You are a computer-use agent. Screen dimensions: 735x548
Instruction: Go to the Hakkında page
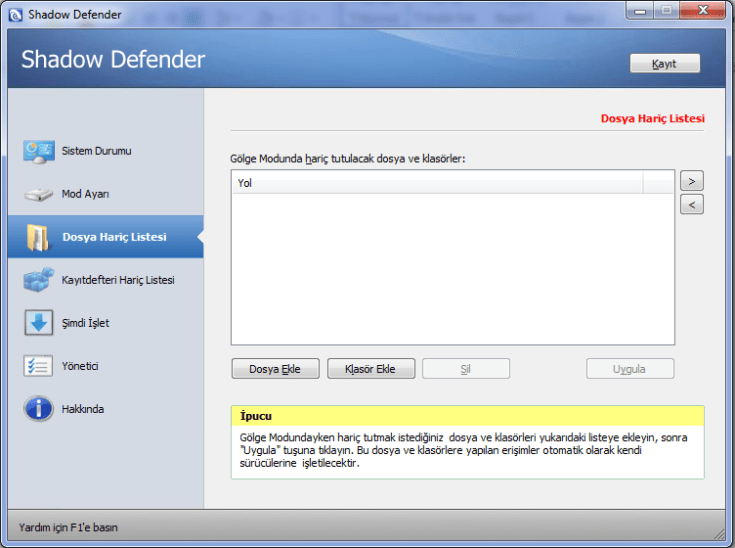[82, 409]
